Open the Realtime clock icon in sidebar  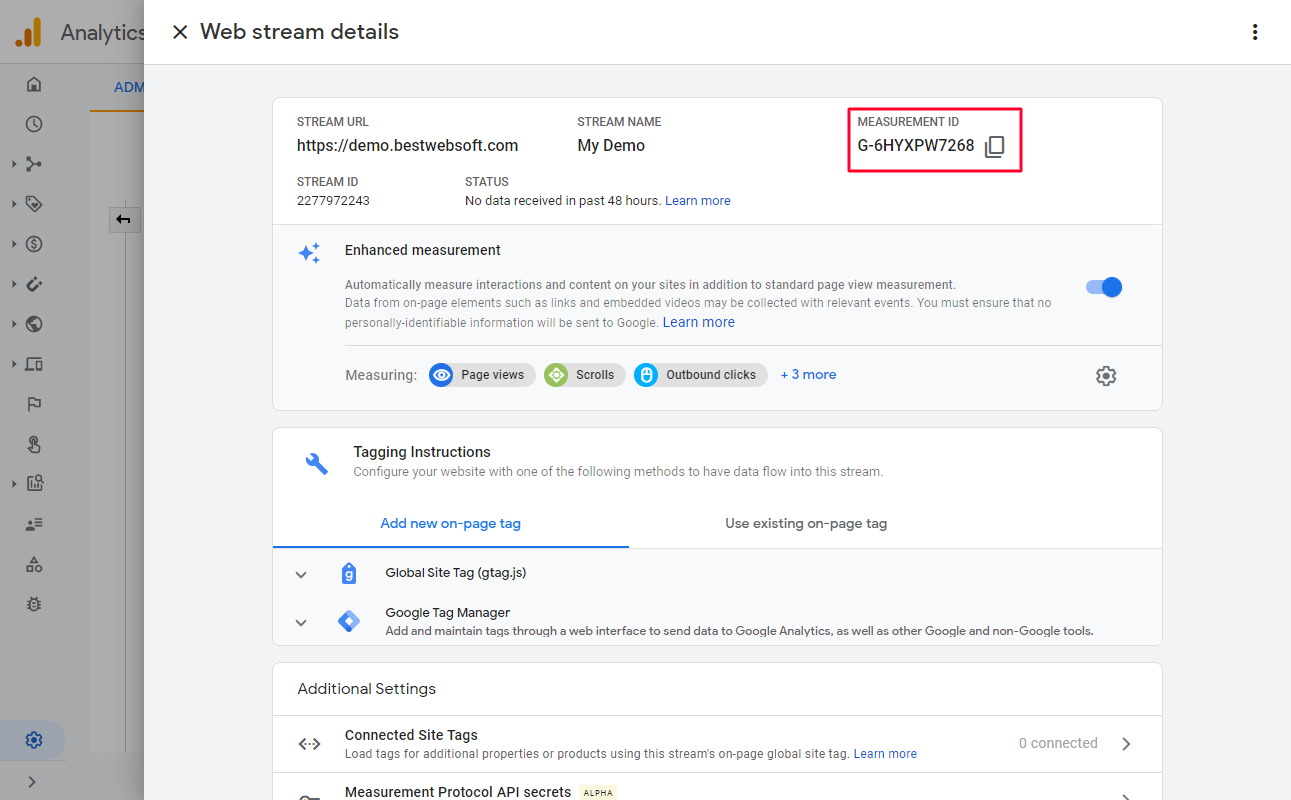34,124
